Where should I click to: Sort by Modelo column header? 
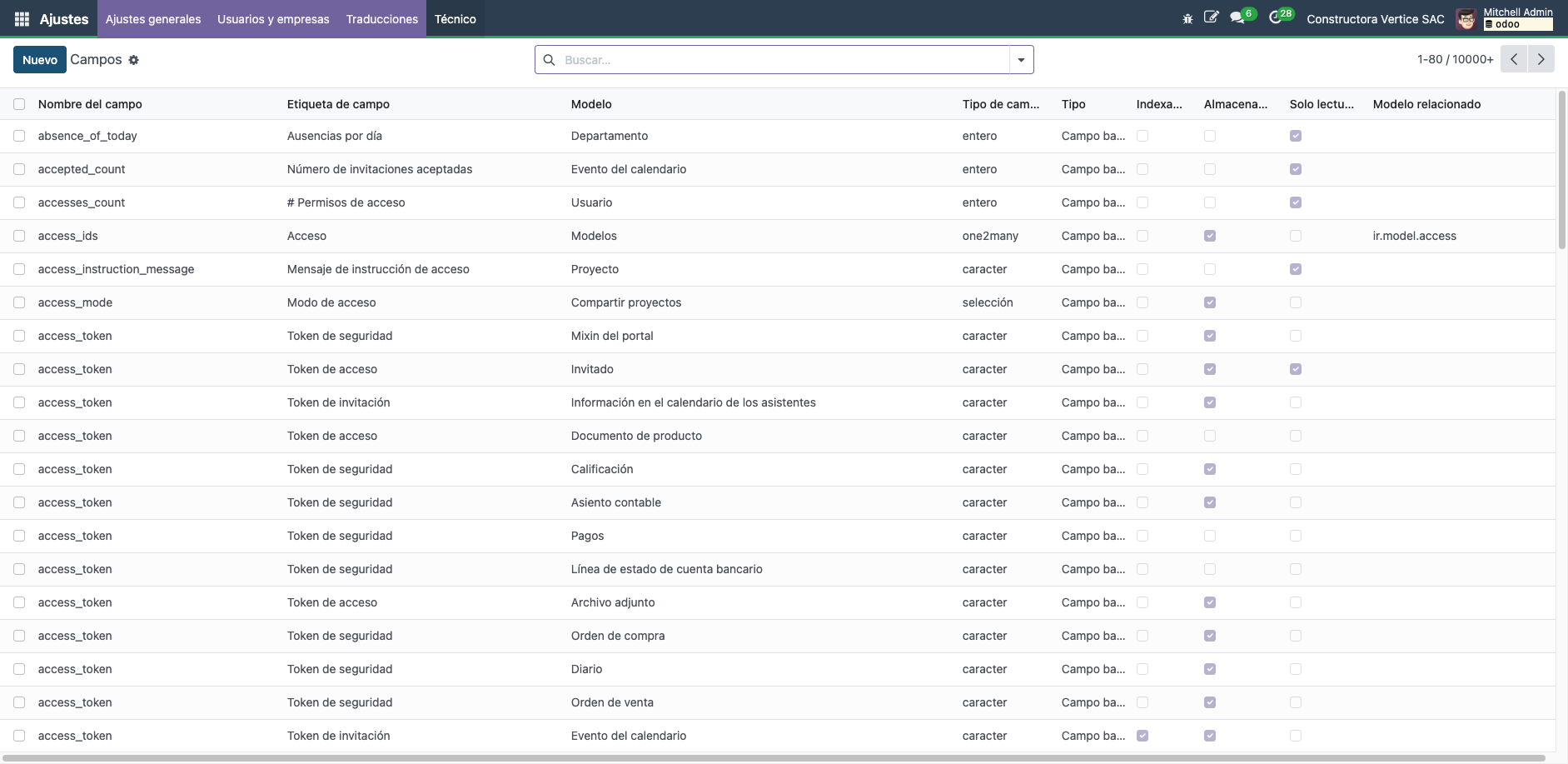(x=591, y=104)
